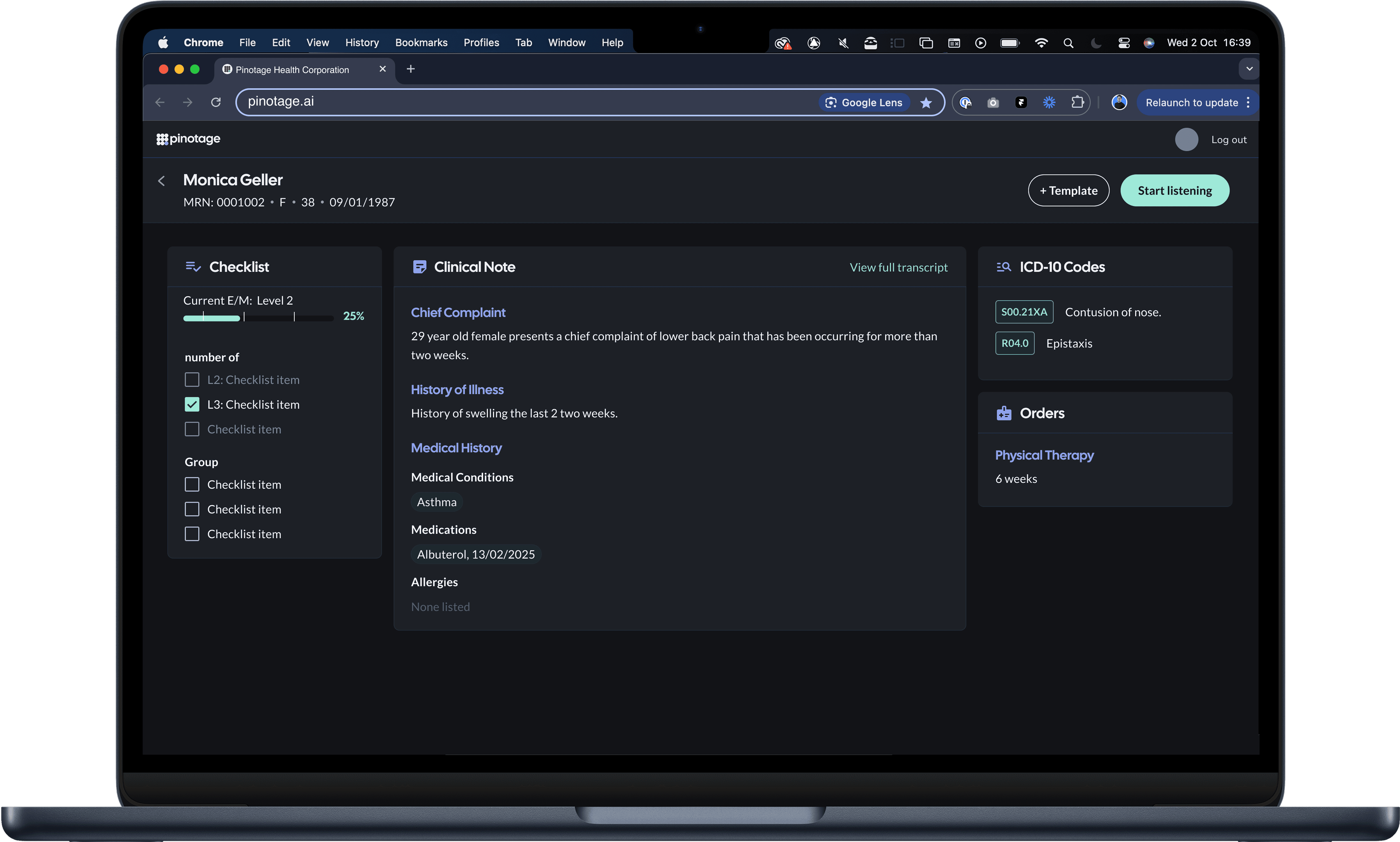This screenshot has width=1400, height=842.
Task: Click the E/M level progress bar
Action: (258, 318)
